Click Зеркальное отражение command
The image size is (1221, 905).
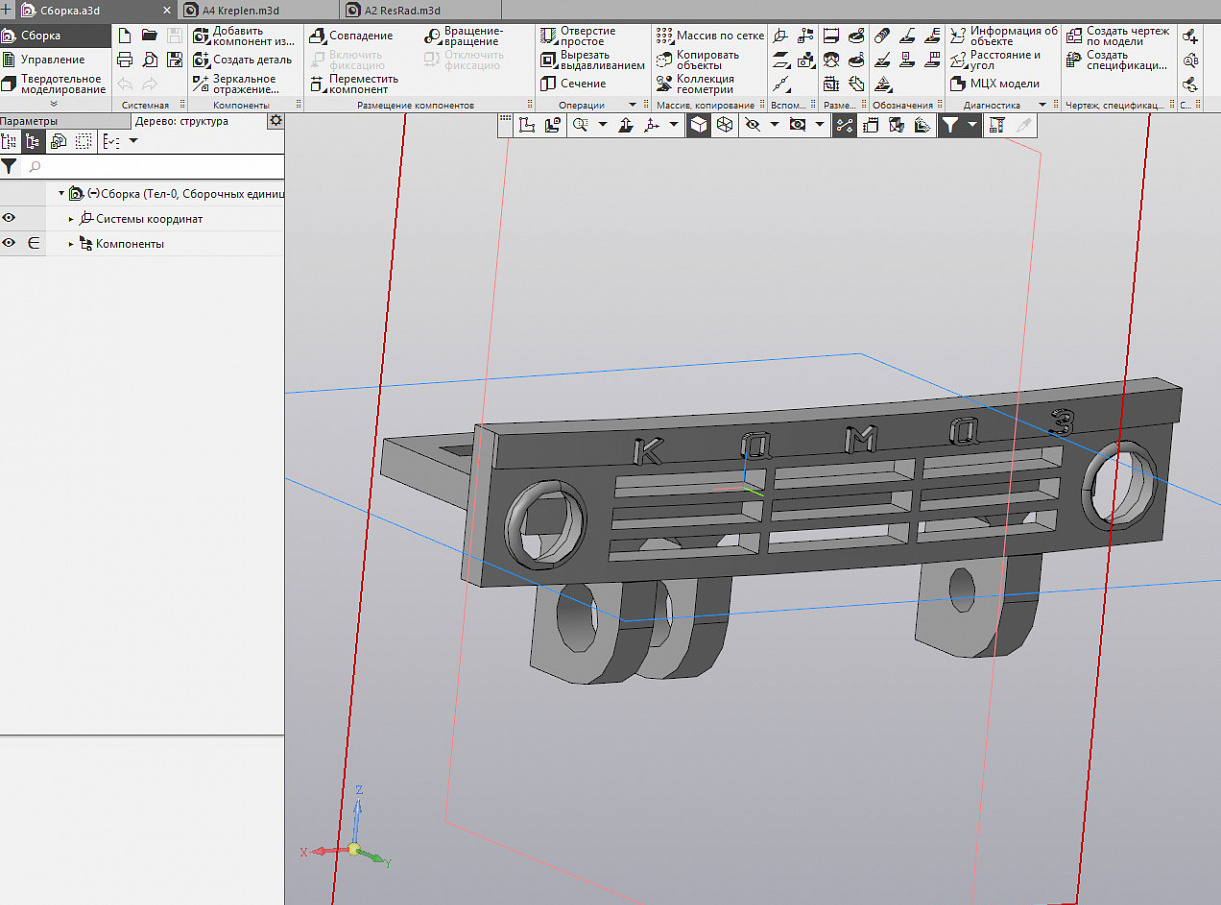point(235,84)
